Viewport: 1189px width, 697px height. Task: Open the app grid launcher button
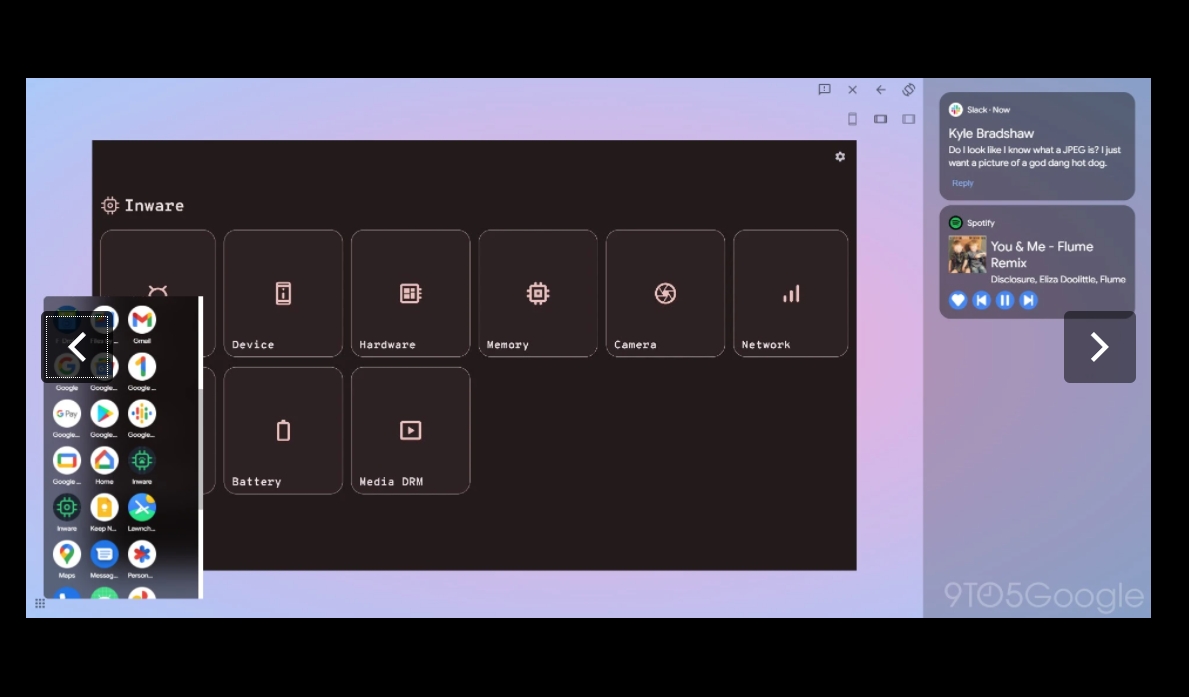click(40, 603)
